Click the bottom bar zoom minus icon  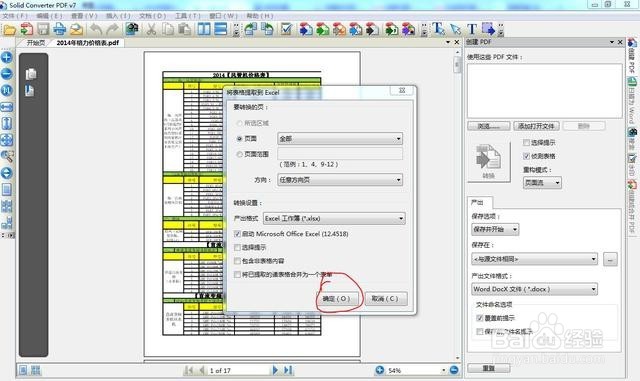[454, 370]
